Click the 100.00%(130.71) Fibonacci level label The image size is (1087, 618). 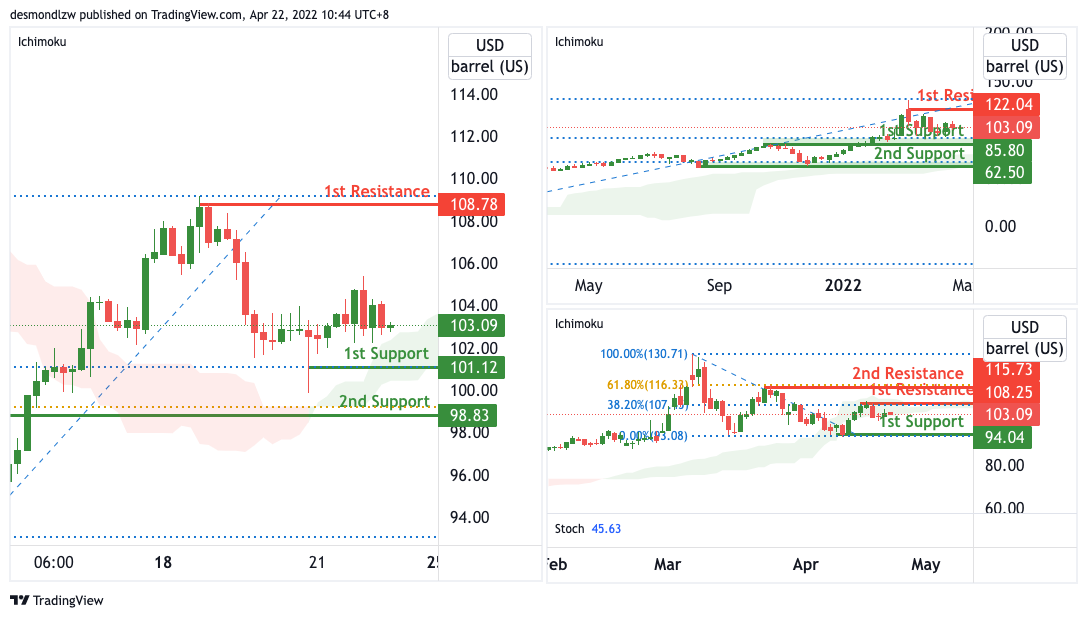point(644,354)
